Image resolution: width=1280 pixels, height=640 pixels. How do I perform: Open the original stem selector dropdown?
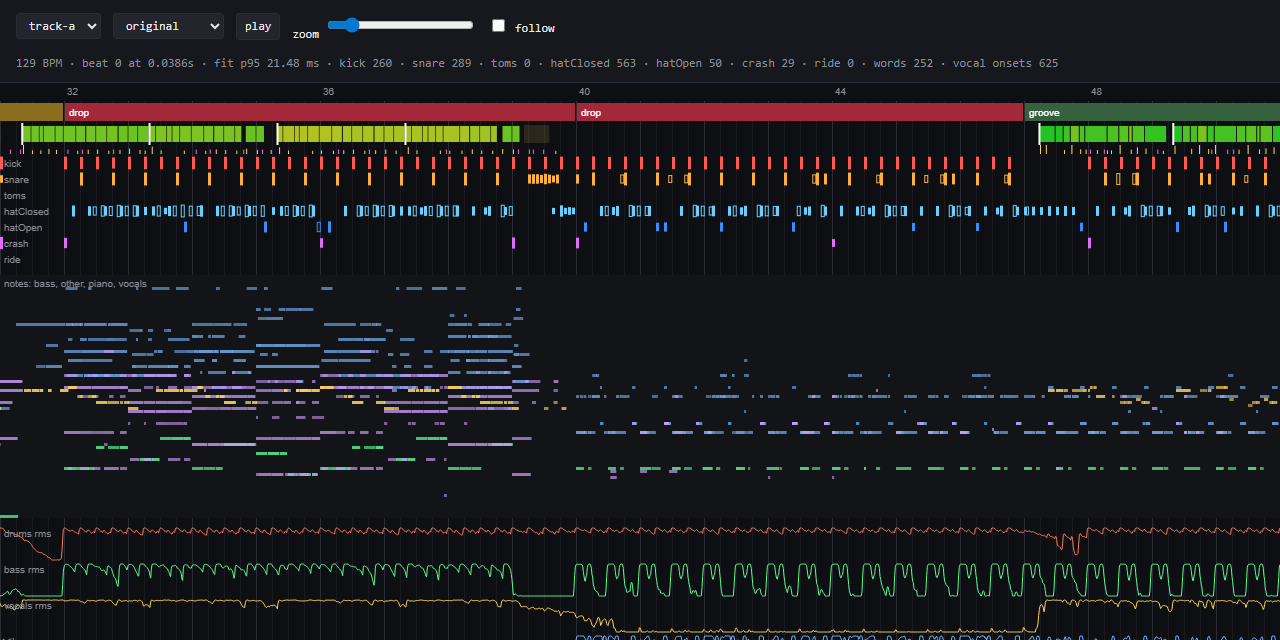168,26
